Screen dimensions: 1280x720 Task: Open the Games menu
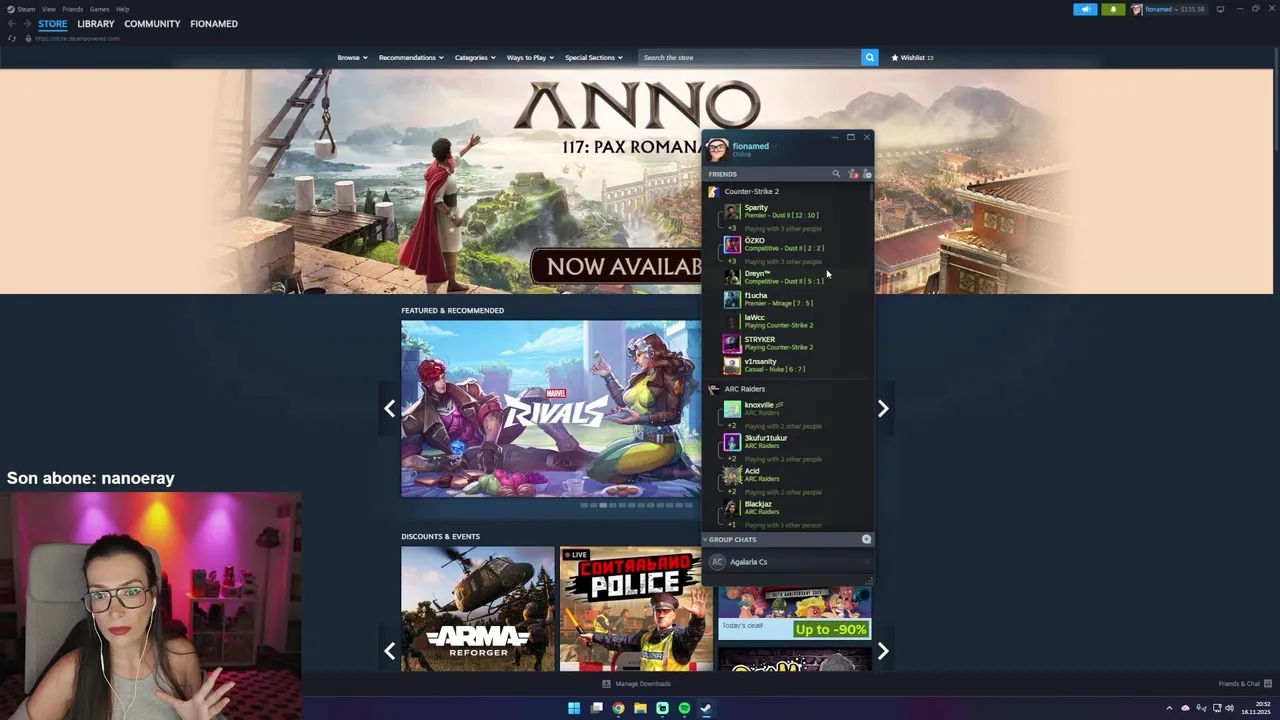[x=99, y=9]
